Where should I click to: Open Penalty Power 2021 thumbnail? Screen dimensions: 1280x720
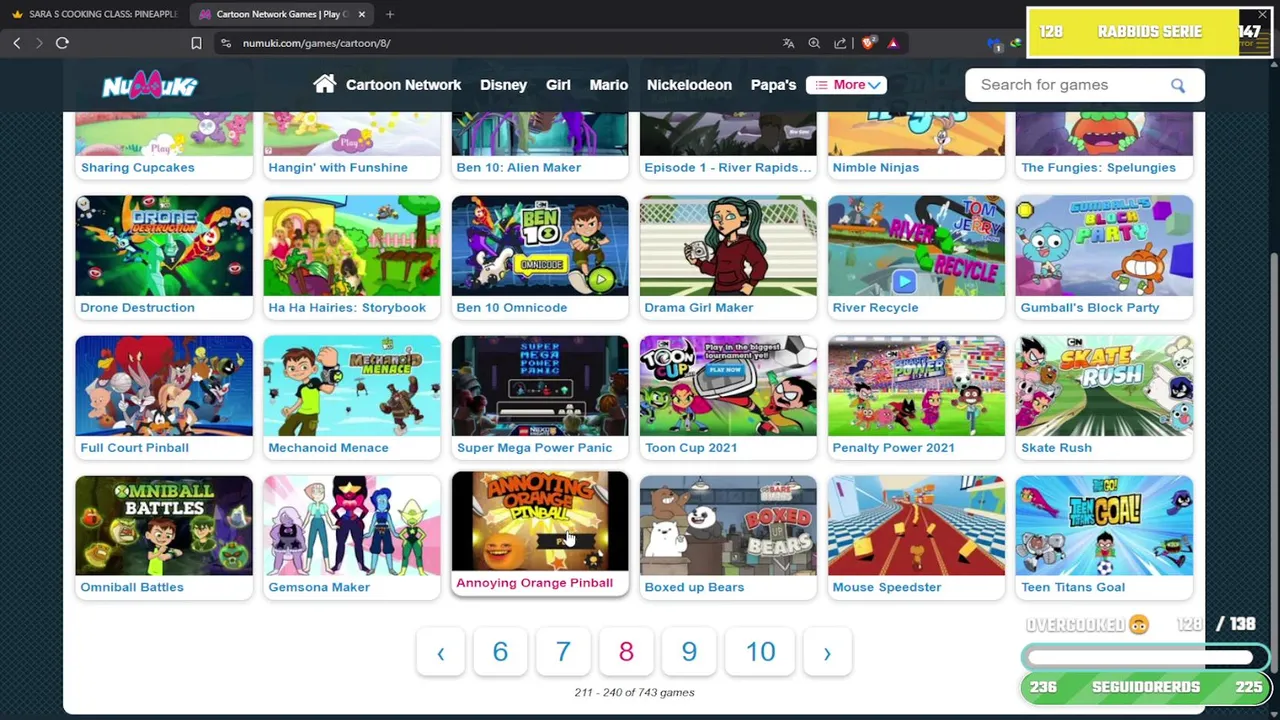916,386
